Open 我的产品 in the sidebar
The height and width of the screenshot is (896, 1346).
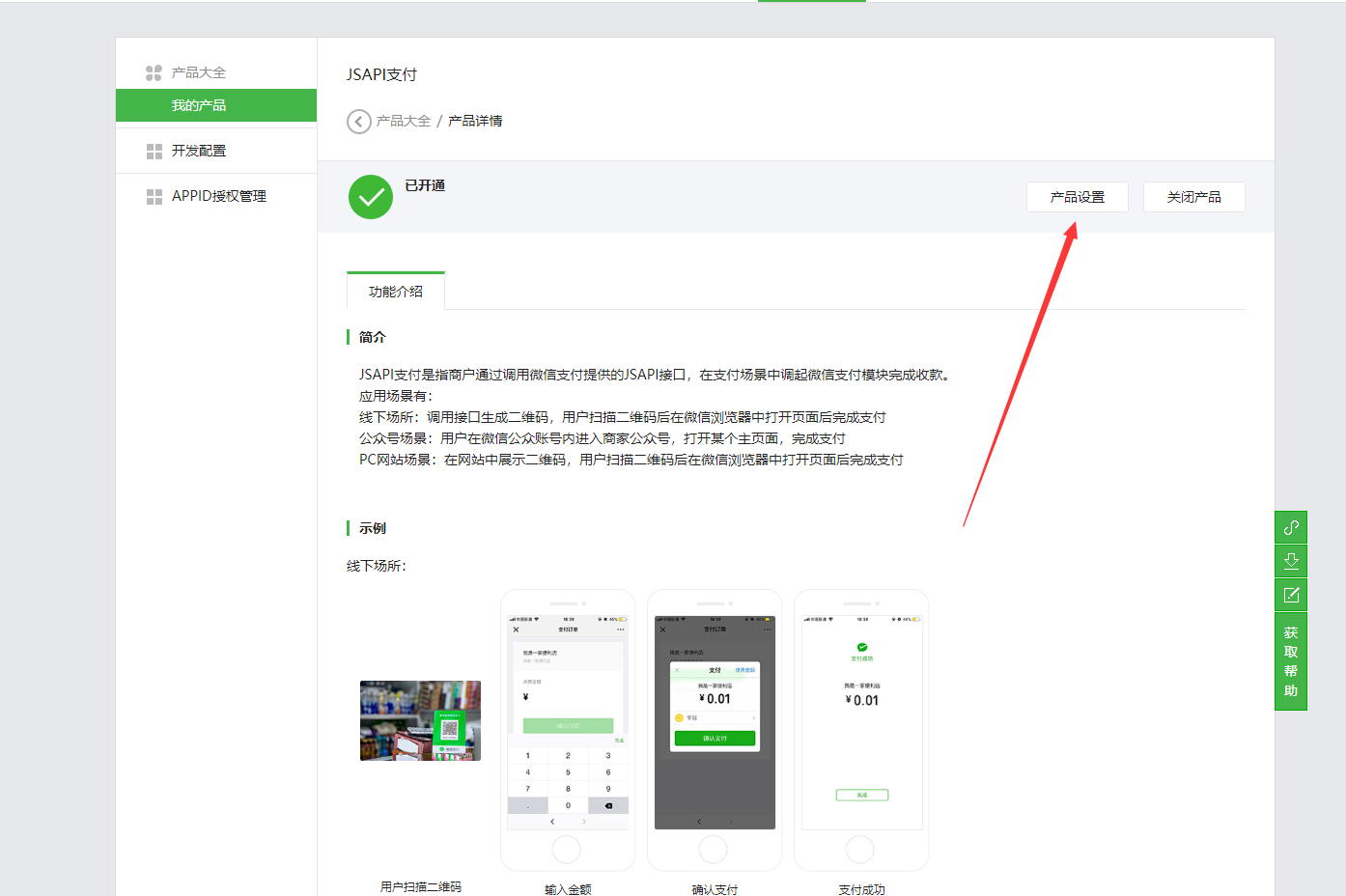tap(216, 105)
